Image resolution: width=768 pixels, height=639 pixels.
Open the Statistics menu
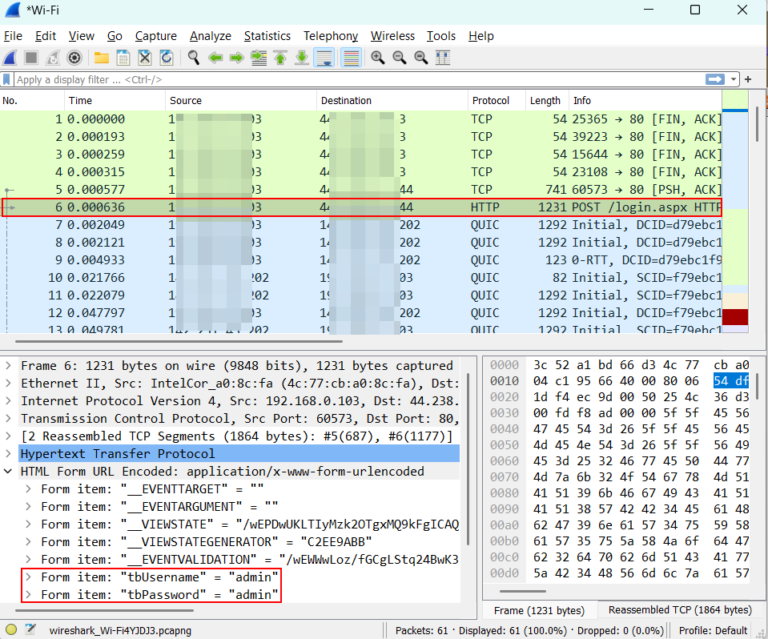[x=267, y=36]
